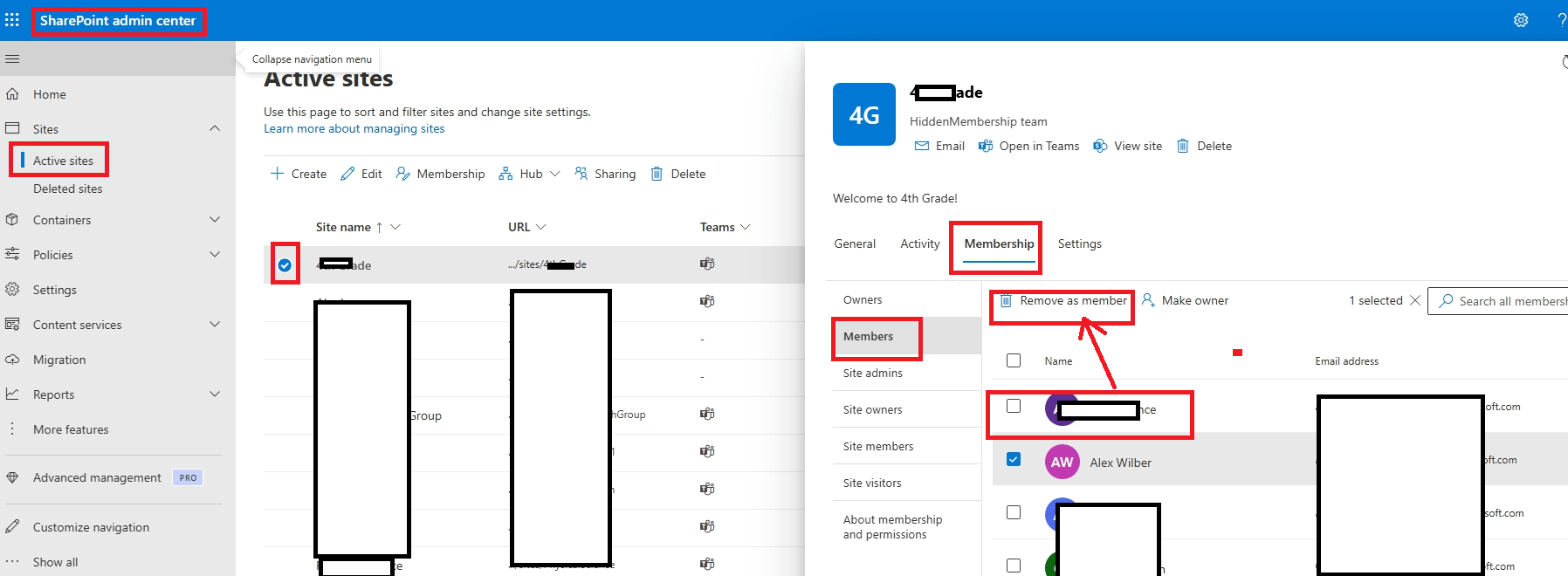Select the Membership tab
The image size is (1568, 576).
point(999,243)
